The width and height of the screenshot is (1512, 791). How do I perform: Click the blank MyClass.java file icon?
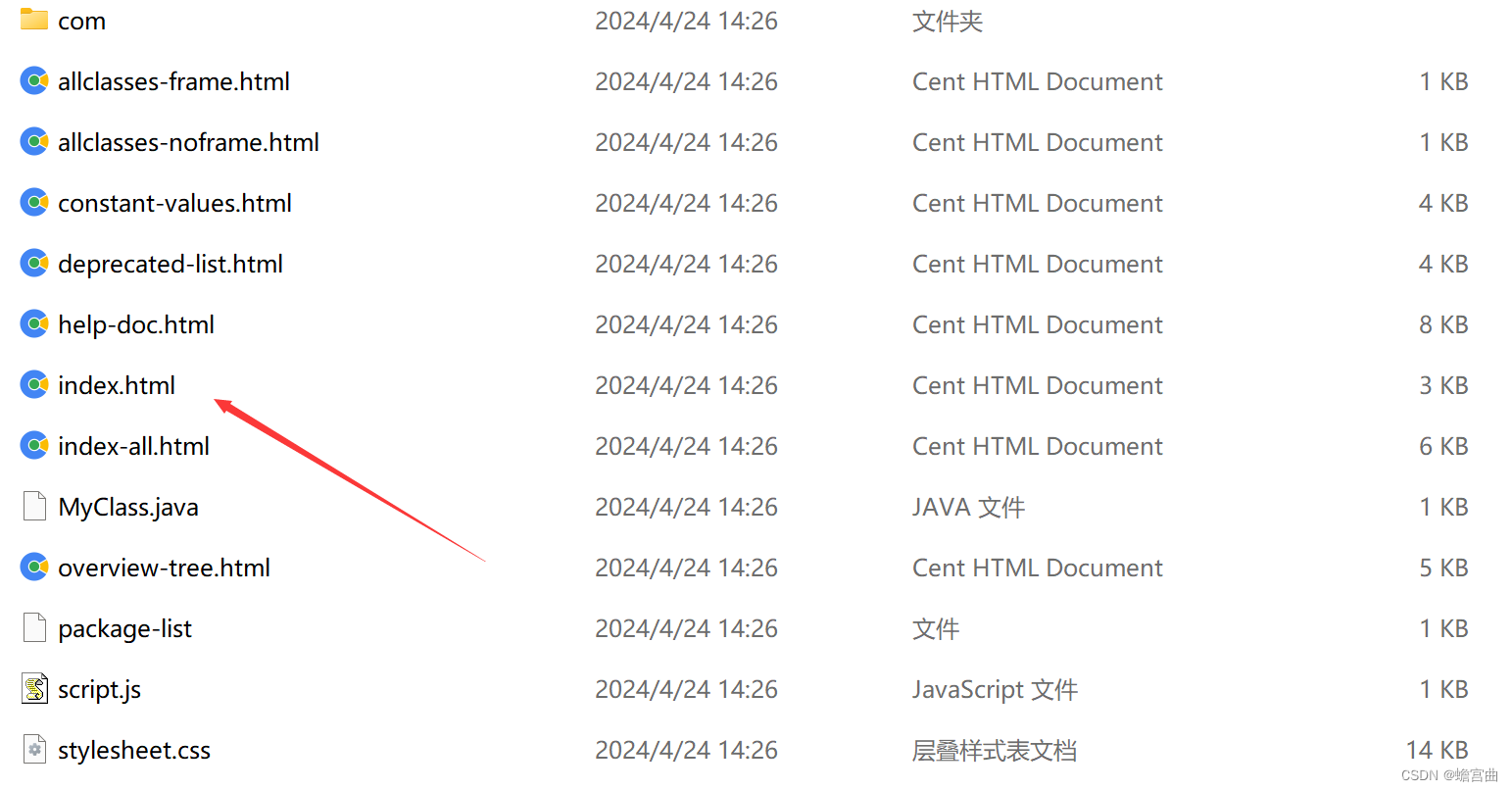click(x=34, y=506)
